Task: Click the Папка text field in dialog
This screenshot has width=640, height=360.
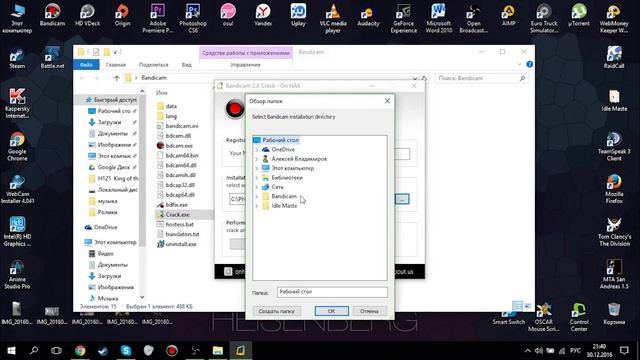Action: [x=332, y=292]
